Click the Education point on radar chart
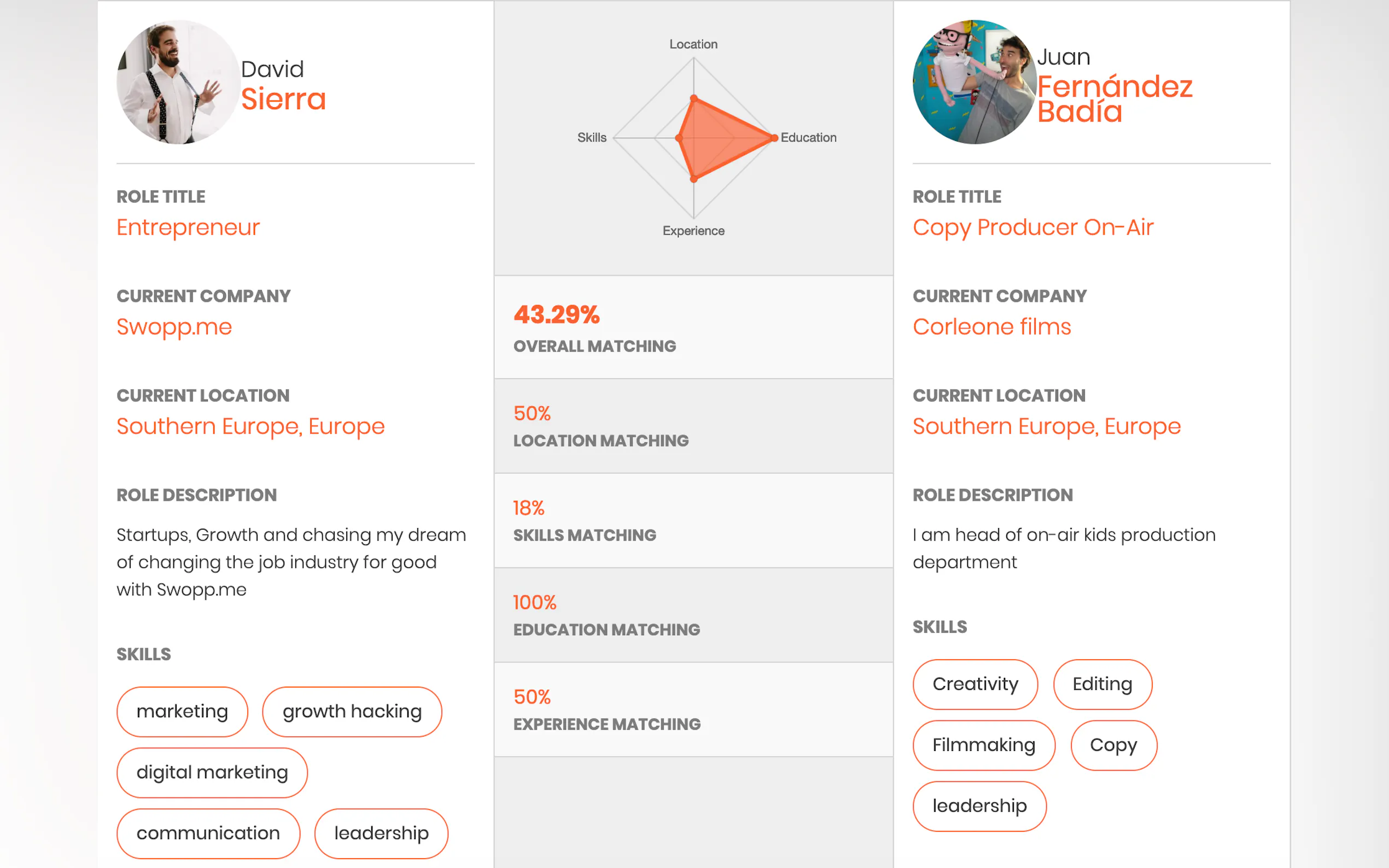The width and height of the screenshot is (1389, 868). [x=774, y=138]
